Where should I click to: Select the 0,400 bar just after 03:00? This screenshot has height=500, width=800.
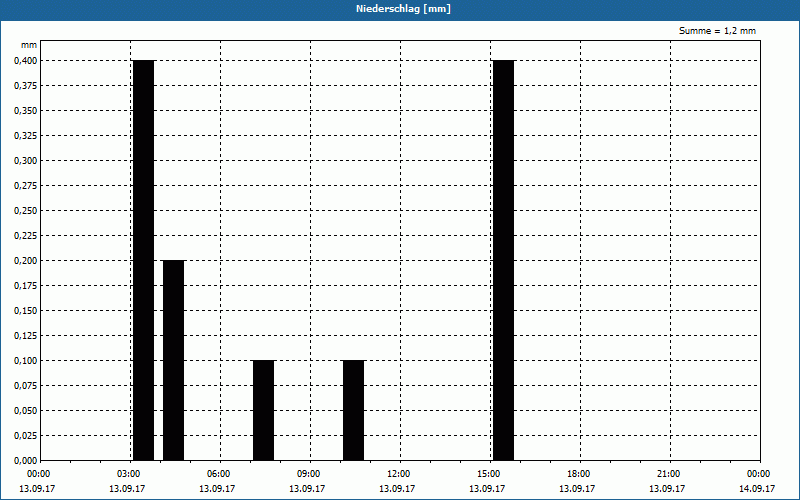click(x=143, y=260)
